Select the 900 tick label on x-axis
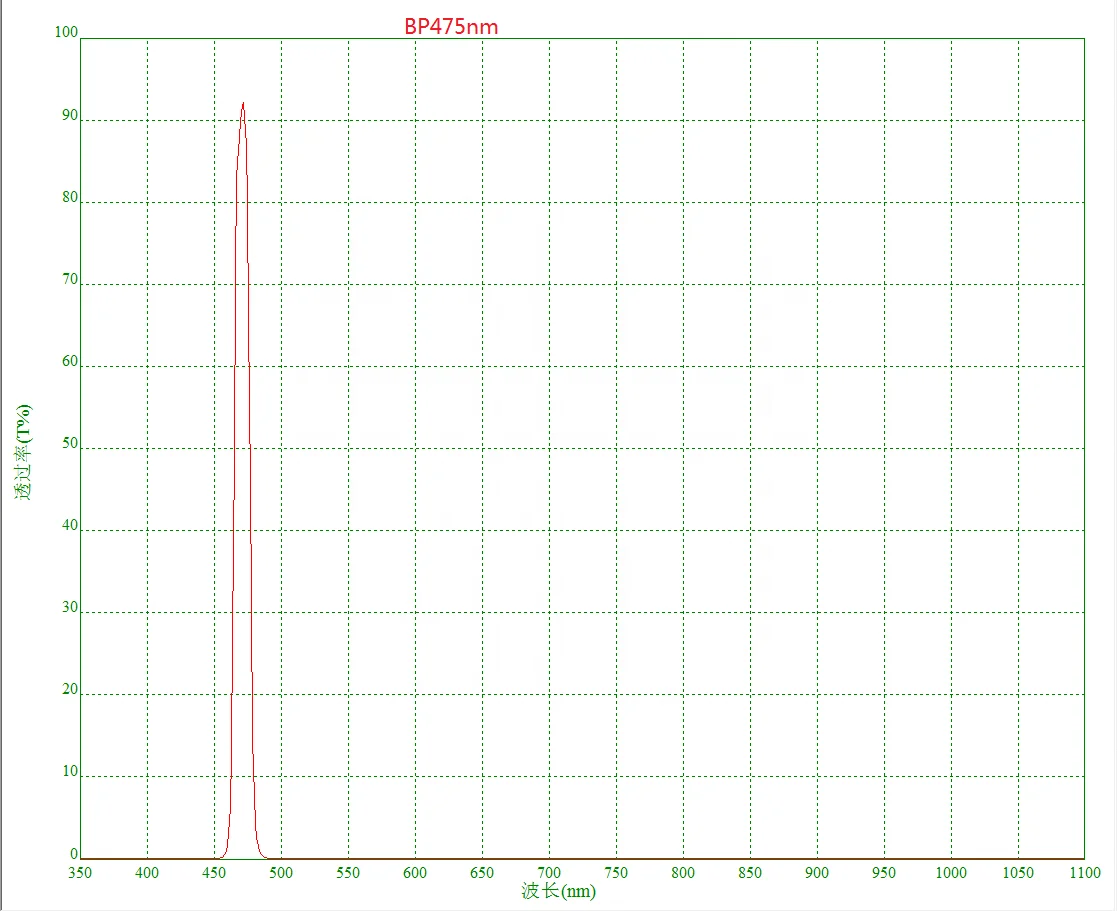 point(817,872)
